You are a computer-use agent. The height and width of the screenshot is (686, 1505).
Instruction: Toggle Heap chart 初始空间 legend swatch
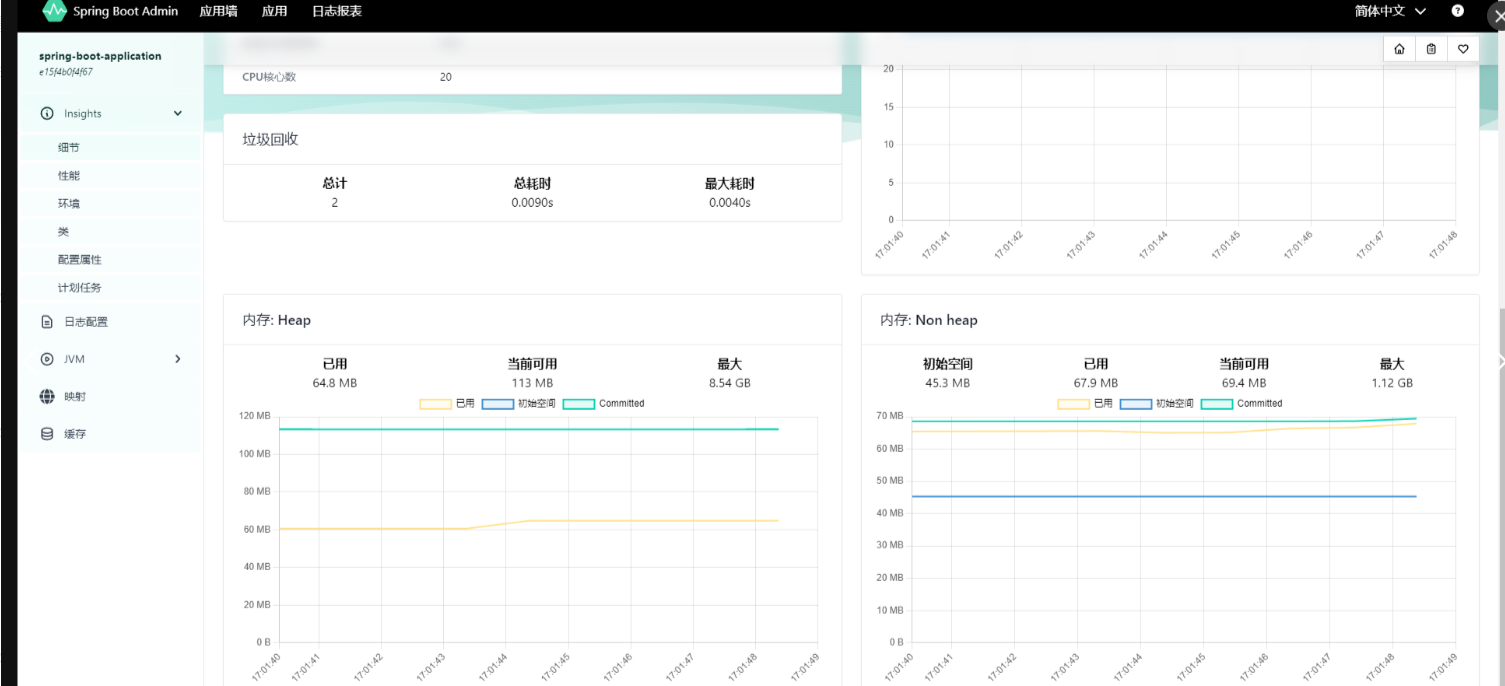click(497, 404)
